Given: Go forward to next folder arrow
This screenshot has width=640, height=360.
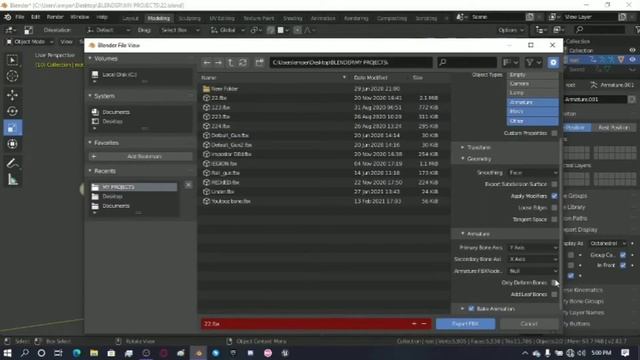Looking at the screenshot, I should tap(218, 62).
